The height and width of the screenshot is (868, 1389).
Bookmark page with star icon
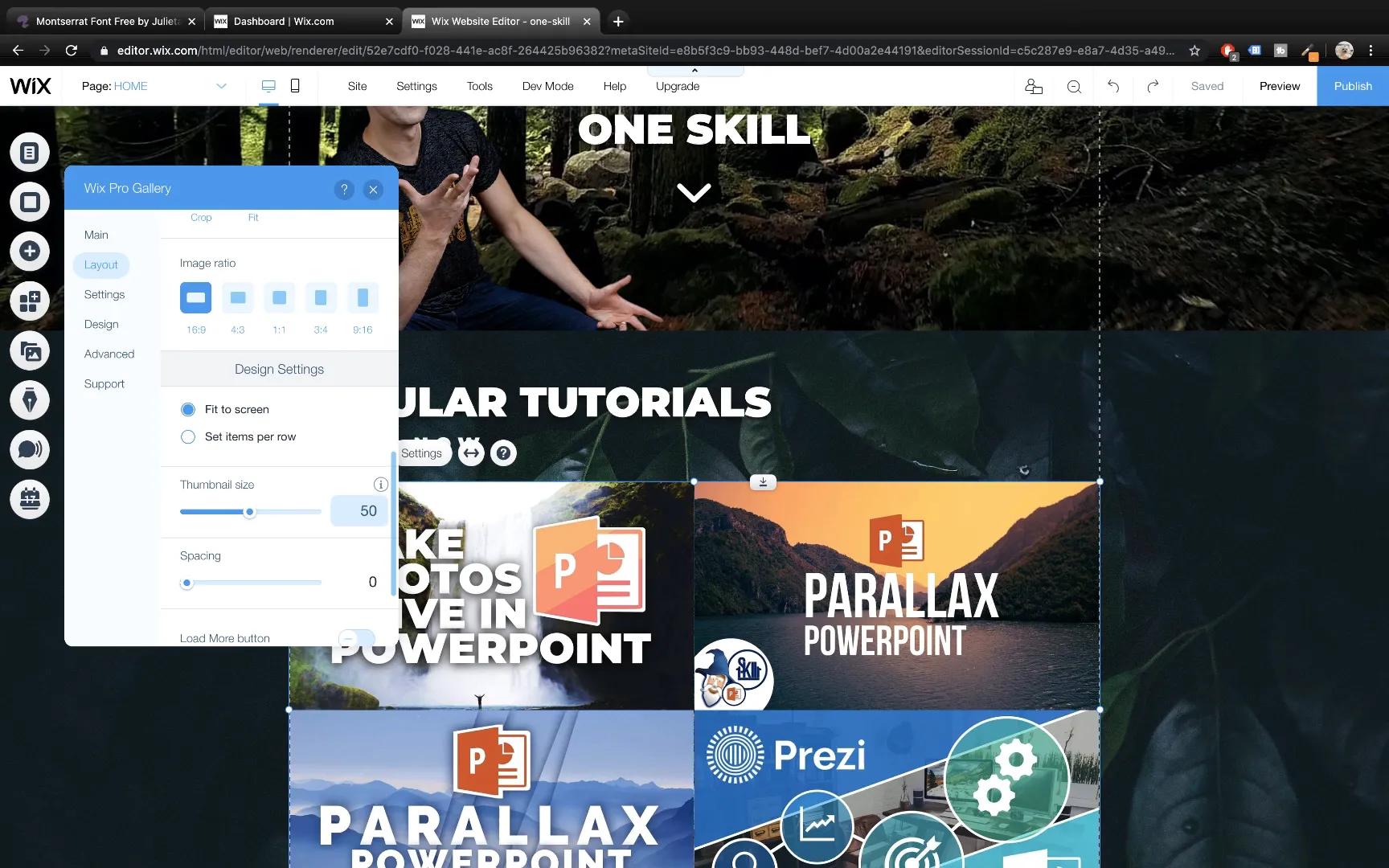(x=1194, y=51)
